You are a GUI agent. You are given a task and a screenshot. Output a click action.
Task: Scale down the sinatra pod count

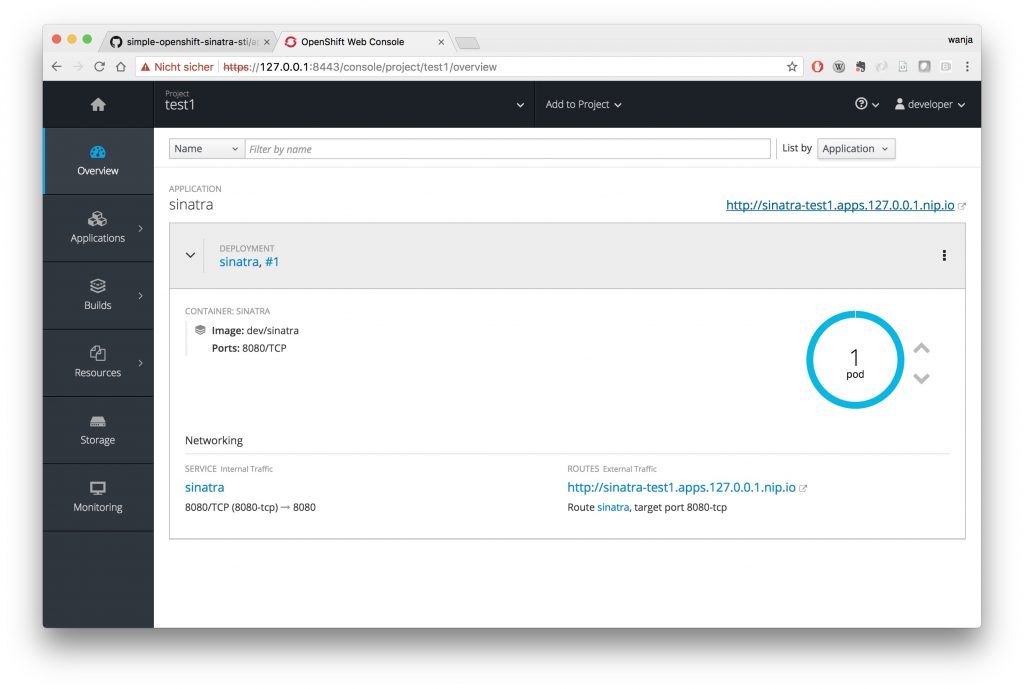click(921, 378)
